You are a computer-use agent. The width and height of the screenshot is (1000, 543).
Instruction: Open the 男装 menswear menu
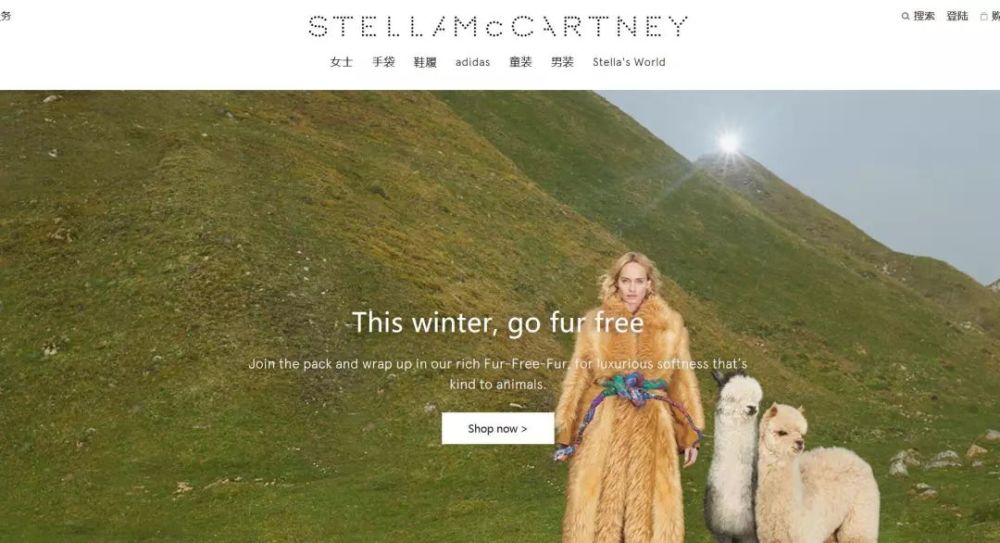tap(562, 62)
